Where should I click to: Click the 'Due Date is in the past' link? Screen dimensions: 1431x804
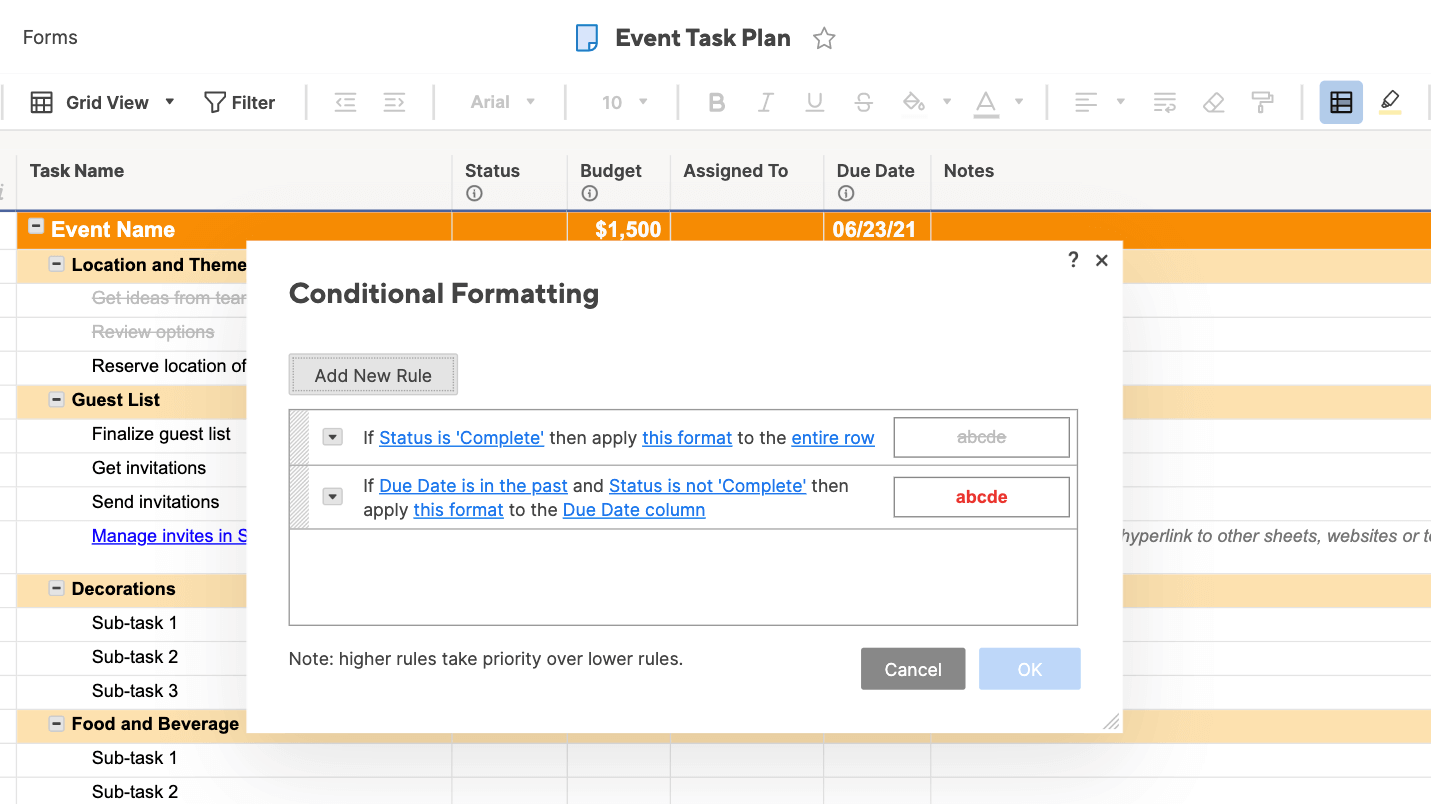pyautogui.click(x=473, y=486)
